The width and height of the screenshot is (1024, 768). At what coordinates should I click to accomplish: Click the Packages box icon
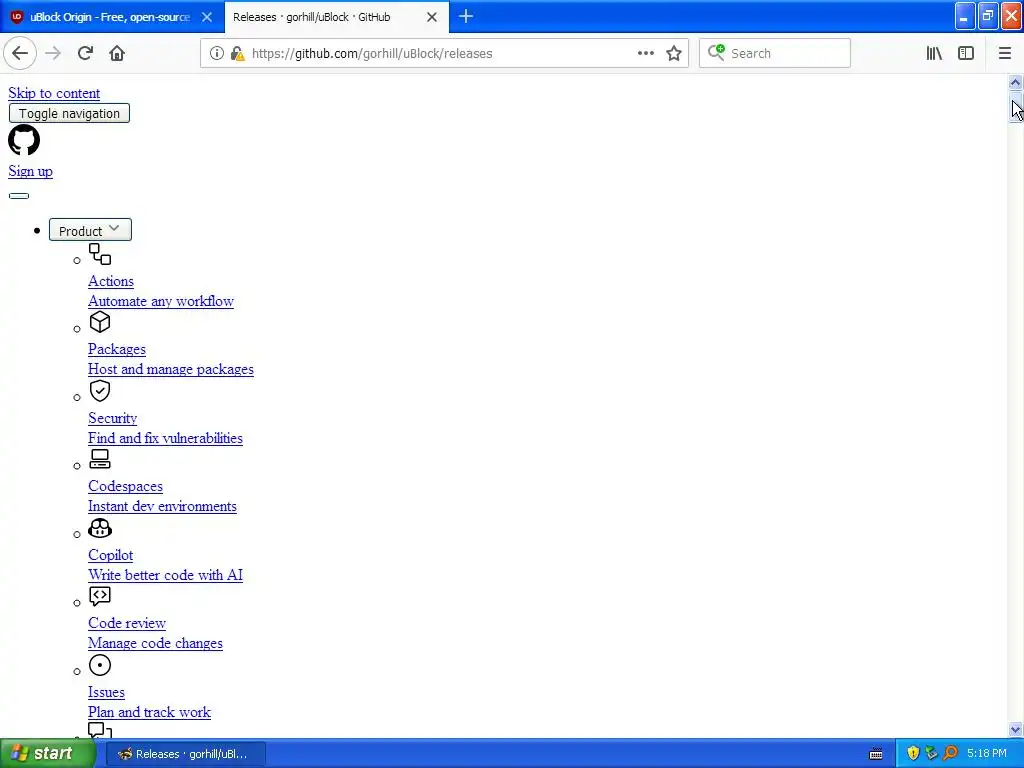click(100, 322)
